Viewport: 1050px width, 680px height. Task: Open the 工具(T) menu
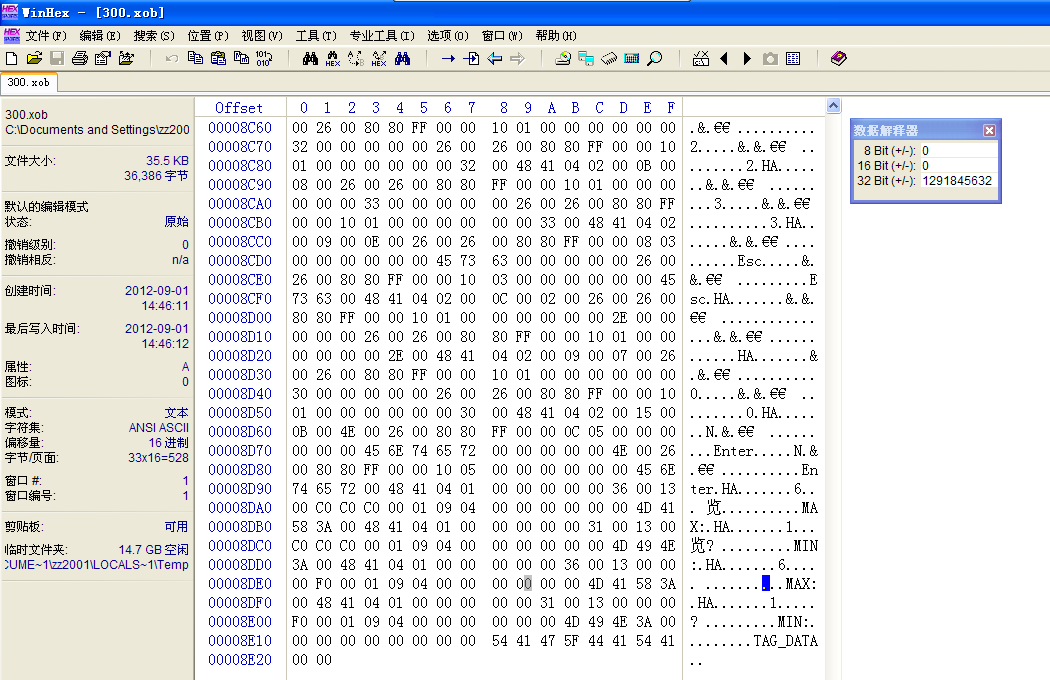click(315, 35)
